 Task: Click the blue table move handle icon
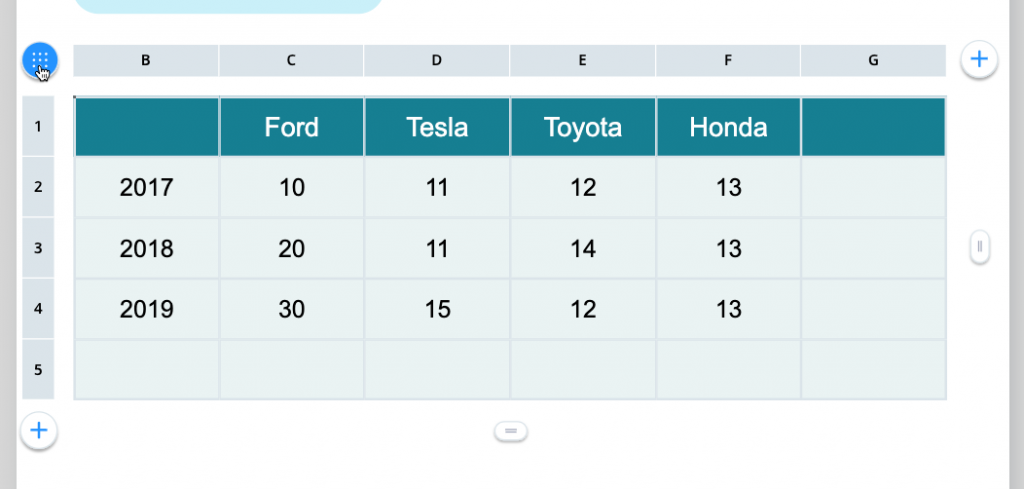point(40,60)
